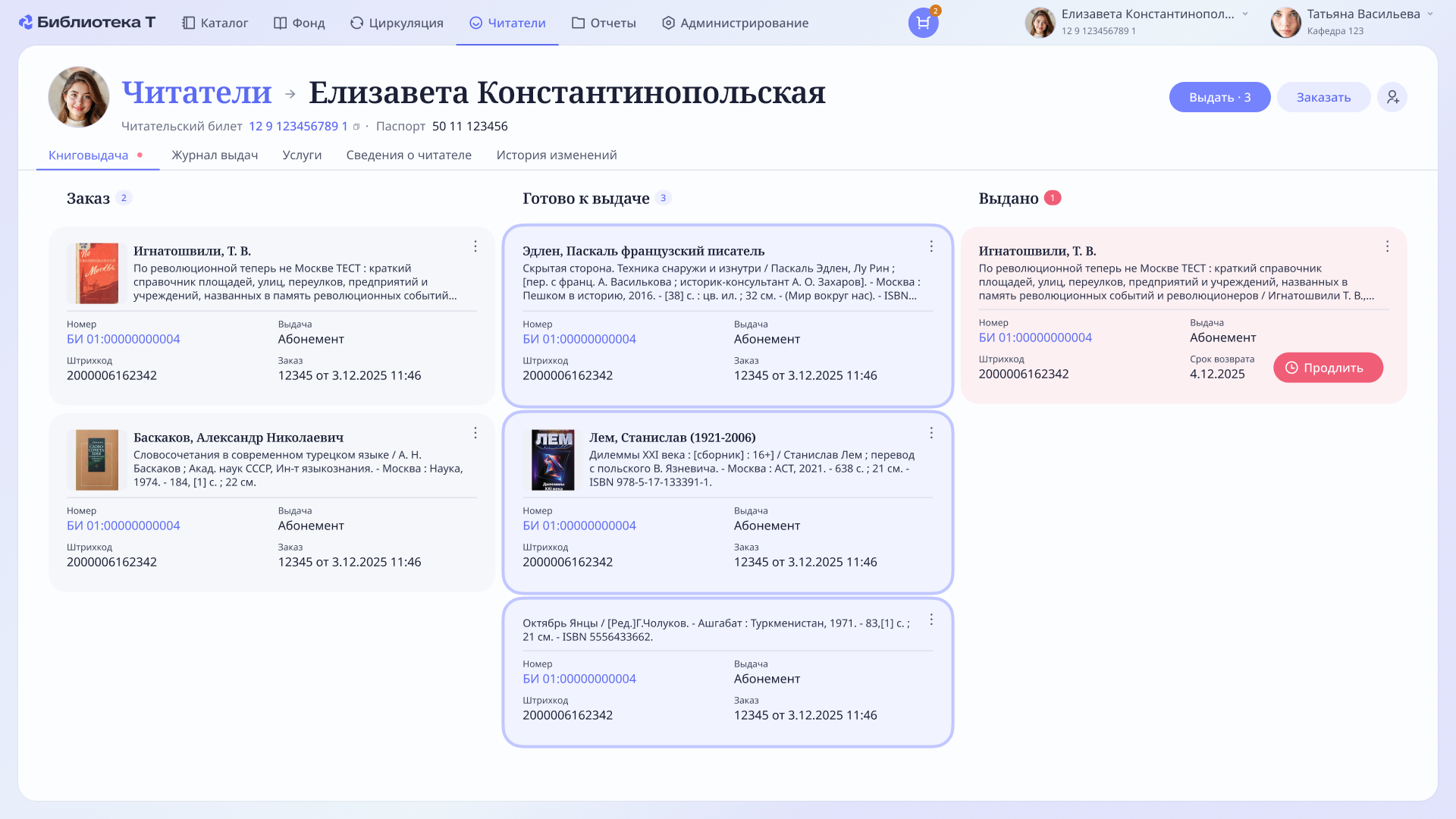Image resolution: width=1456 pixels, height=819 pixels.
Task: Open kebab menu on Выдано card
Action: (1388, 246)
